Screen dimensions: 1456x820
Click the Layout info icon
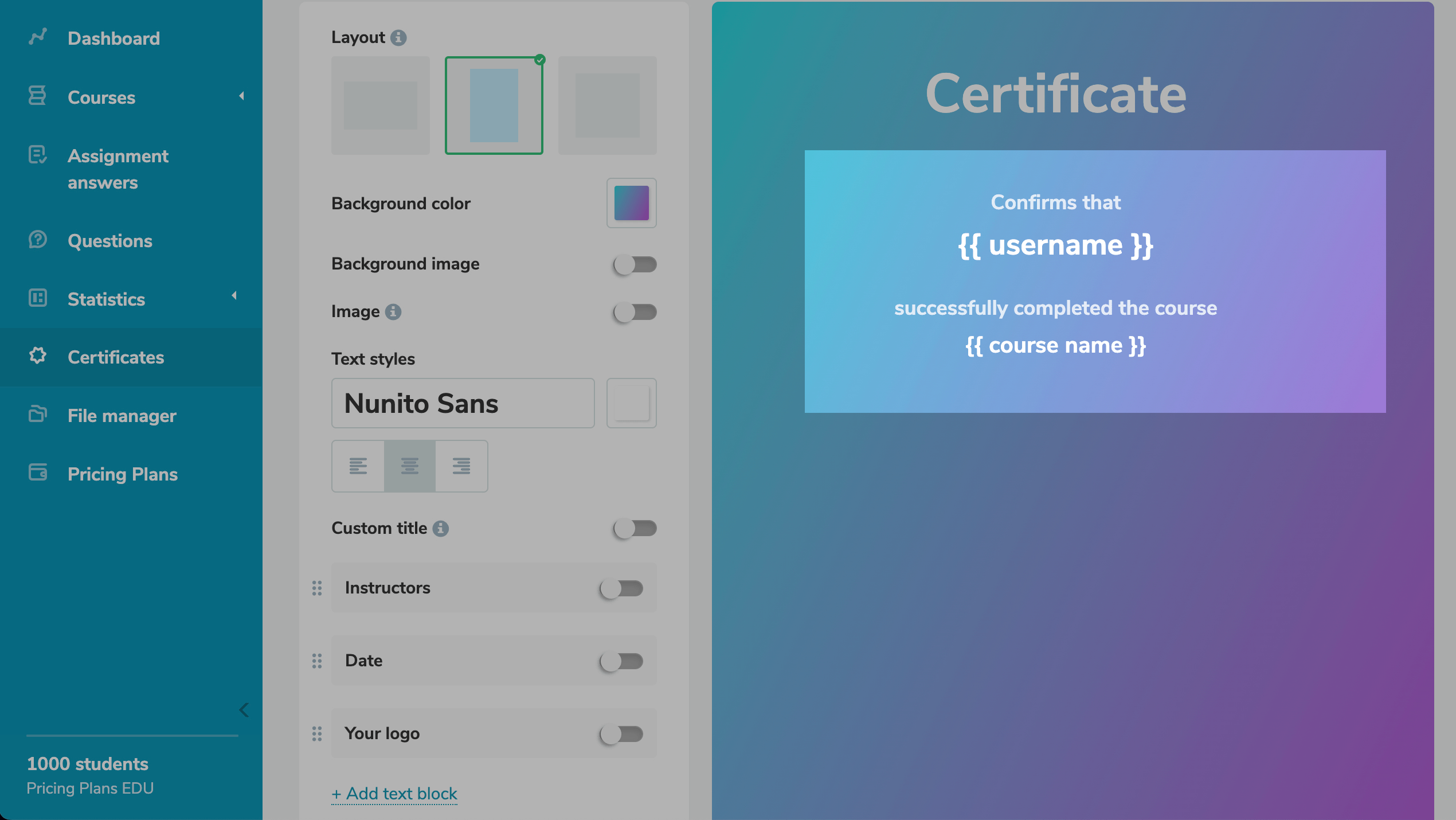[x=398, y=38]
